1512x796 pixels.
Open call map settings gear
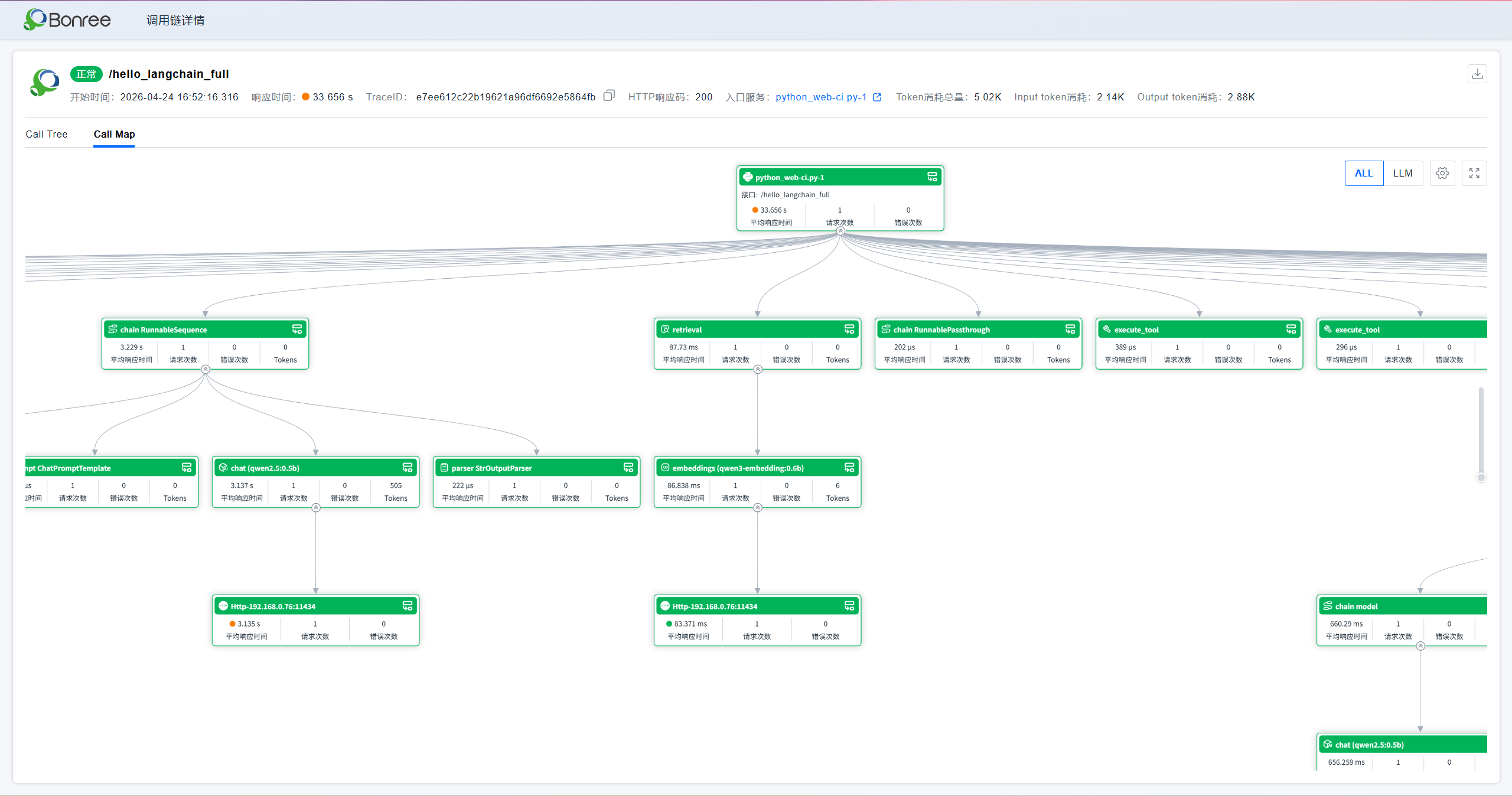pyautogui.click(x=1442, y=173)
